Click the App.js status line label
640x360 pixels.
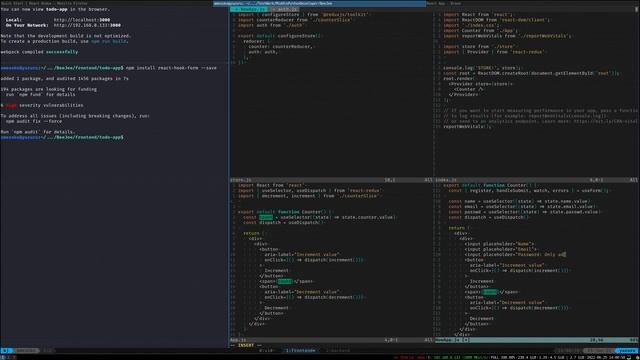pos(238,340)
